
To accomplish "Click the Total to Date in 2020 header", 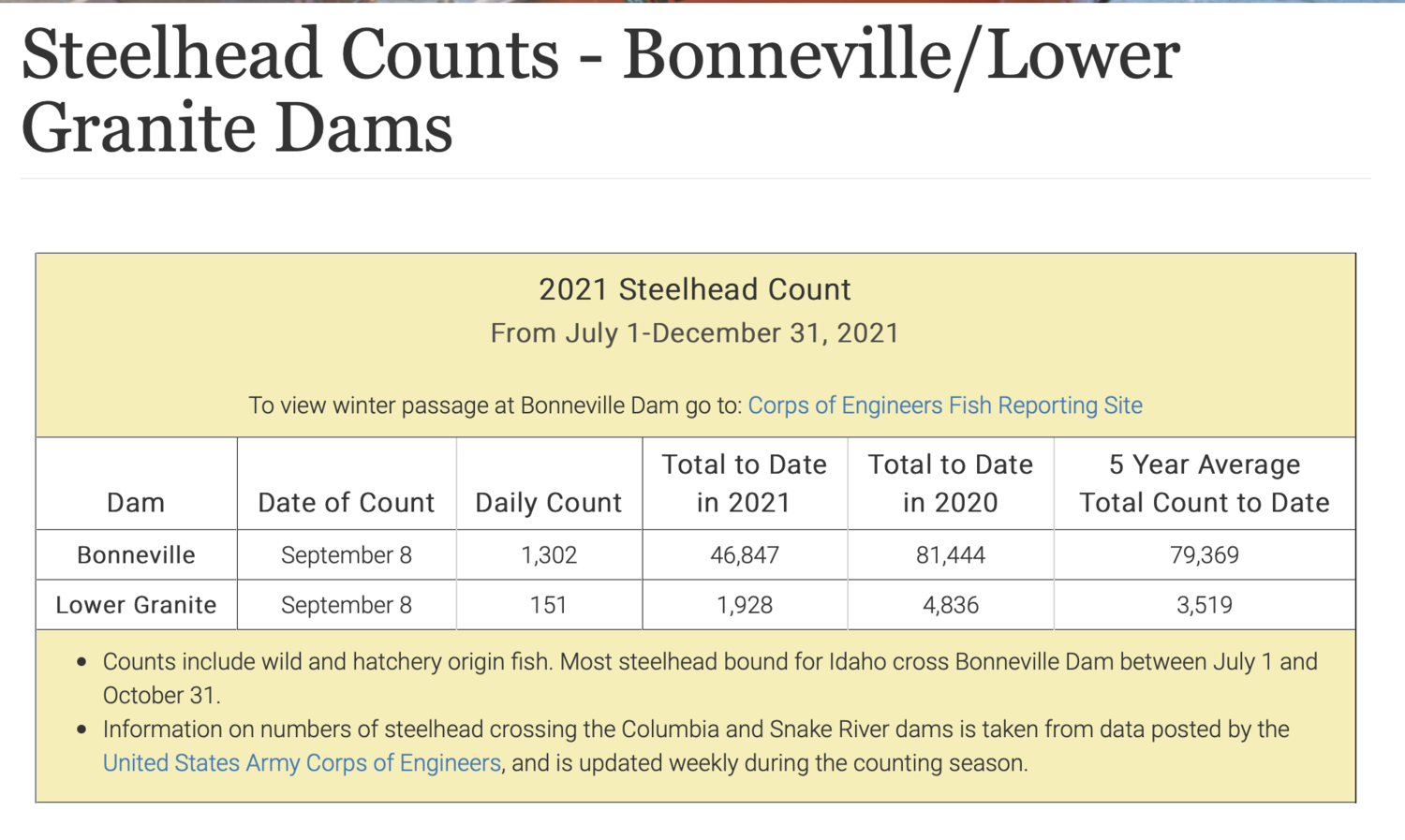I will click(951, 483).
